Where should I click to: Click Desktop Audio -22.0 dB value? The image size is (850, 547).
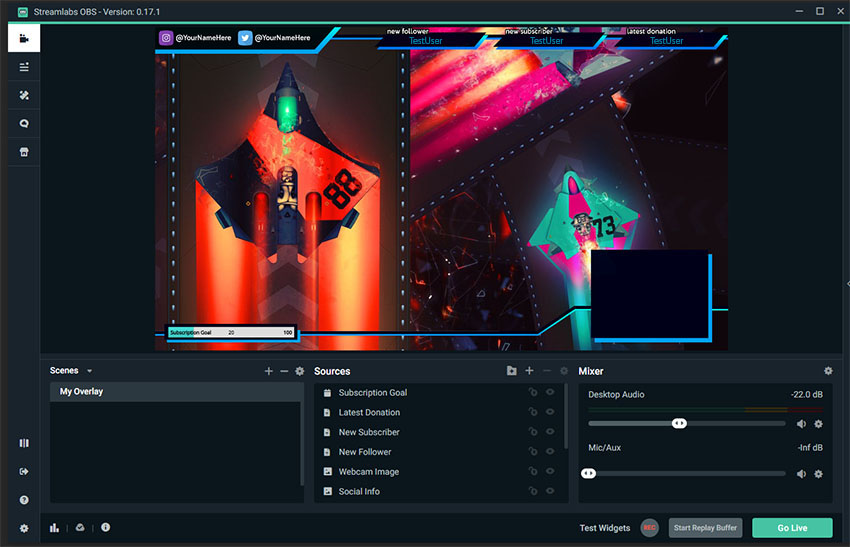pyautogui.click(x=807, y=395)
